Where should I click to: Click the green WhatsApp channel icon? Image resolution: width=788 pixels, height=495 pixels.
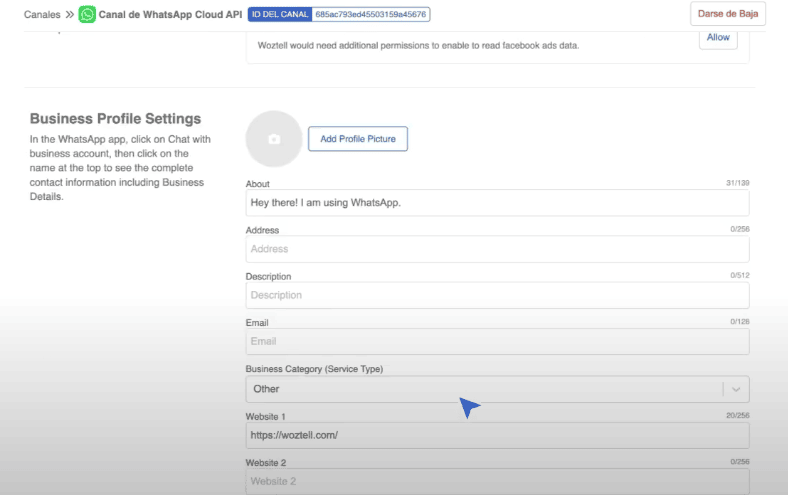click(87, 14)
